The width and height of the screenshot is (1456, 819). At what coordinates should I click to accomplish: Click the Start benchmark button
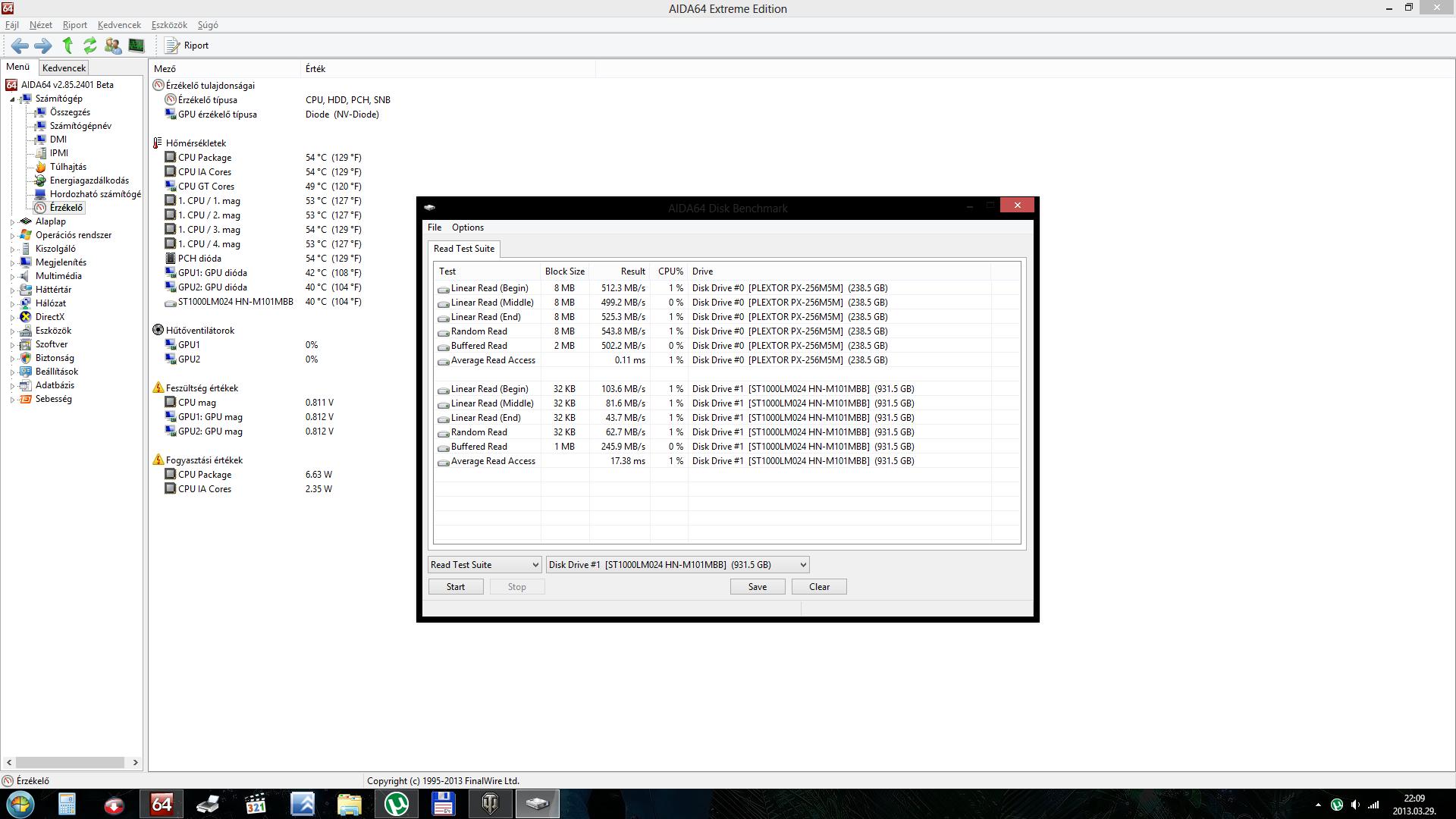coord(456,587)
